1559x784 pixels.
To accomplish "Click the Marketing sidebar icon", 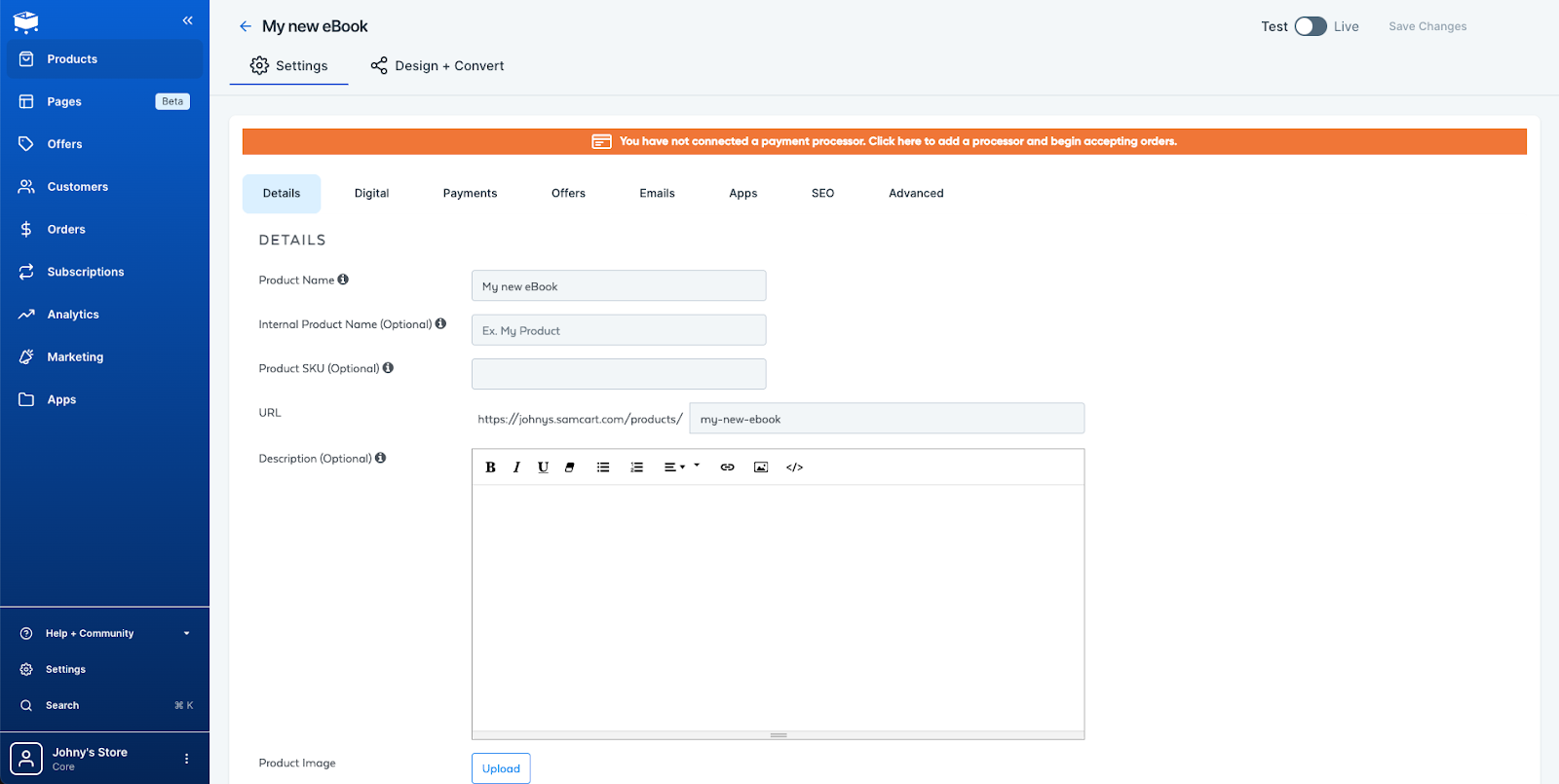I will click(x=26, y=356).
